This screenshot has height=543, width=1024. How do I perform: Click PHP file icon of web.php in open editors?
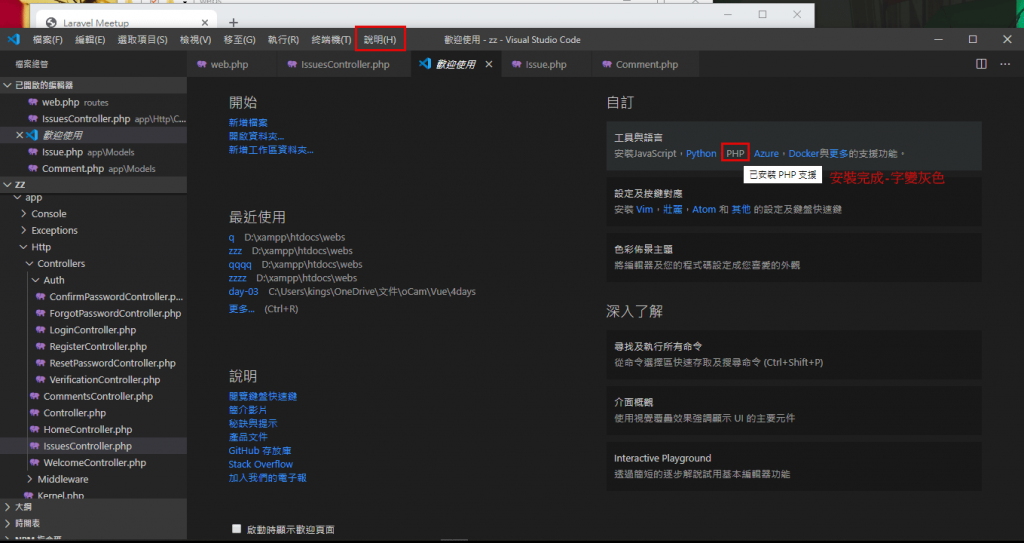click(x=33, y=102)
